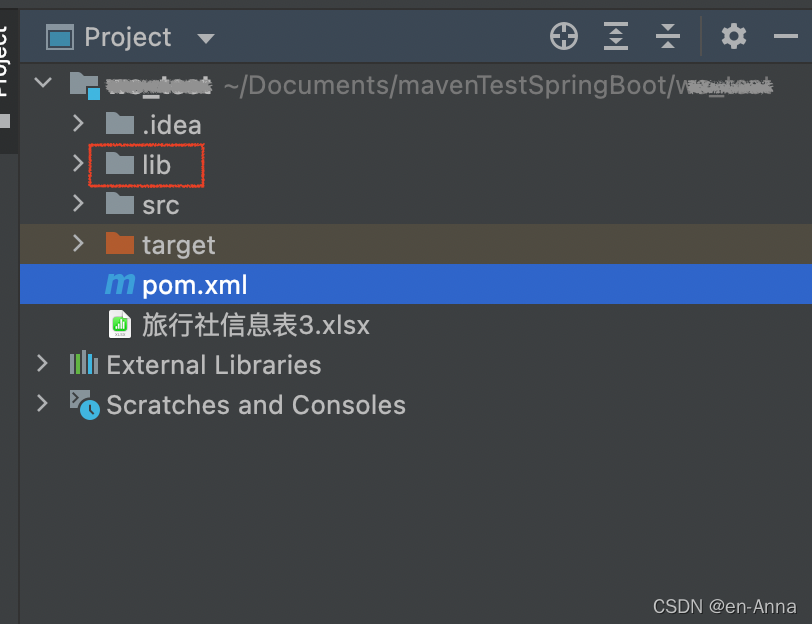Image resolution: width=812 pixels, height=624 pixels.
Task: Hide the Project tool window with minus icon
Action: click(786, 36)
